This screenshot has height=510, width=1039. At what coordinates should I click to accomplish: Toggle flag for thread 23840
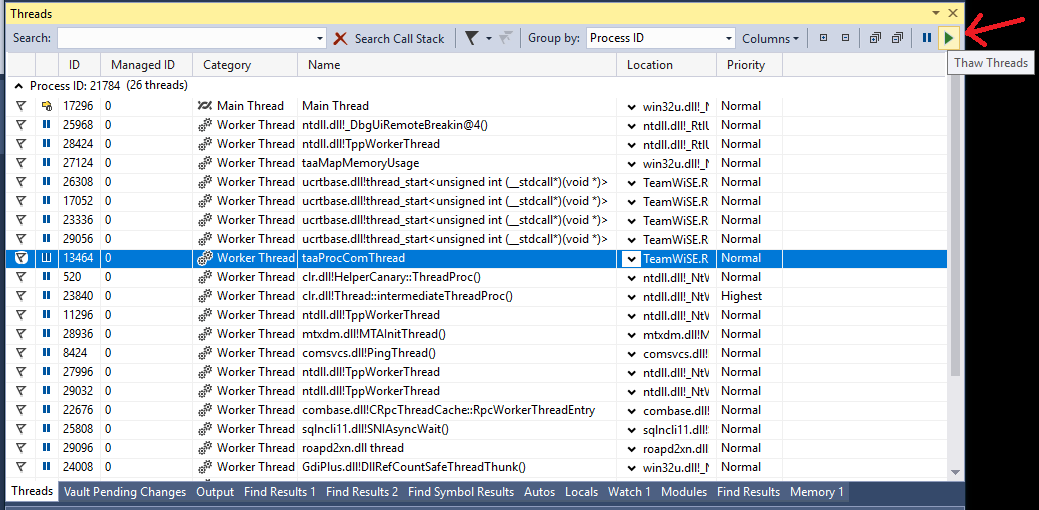(x=21, y=296)
